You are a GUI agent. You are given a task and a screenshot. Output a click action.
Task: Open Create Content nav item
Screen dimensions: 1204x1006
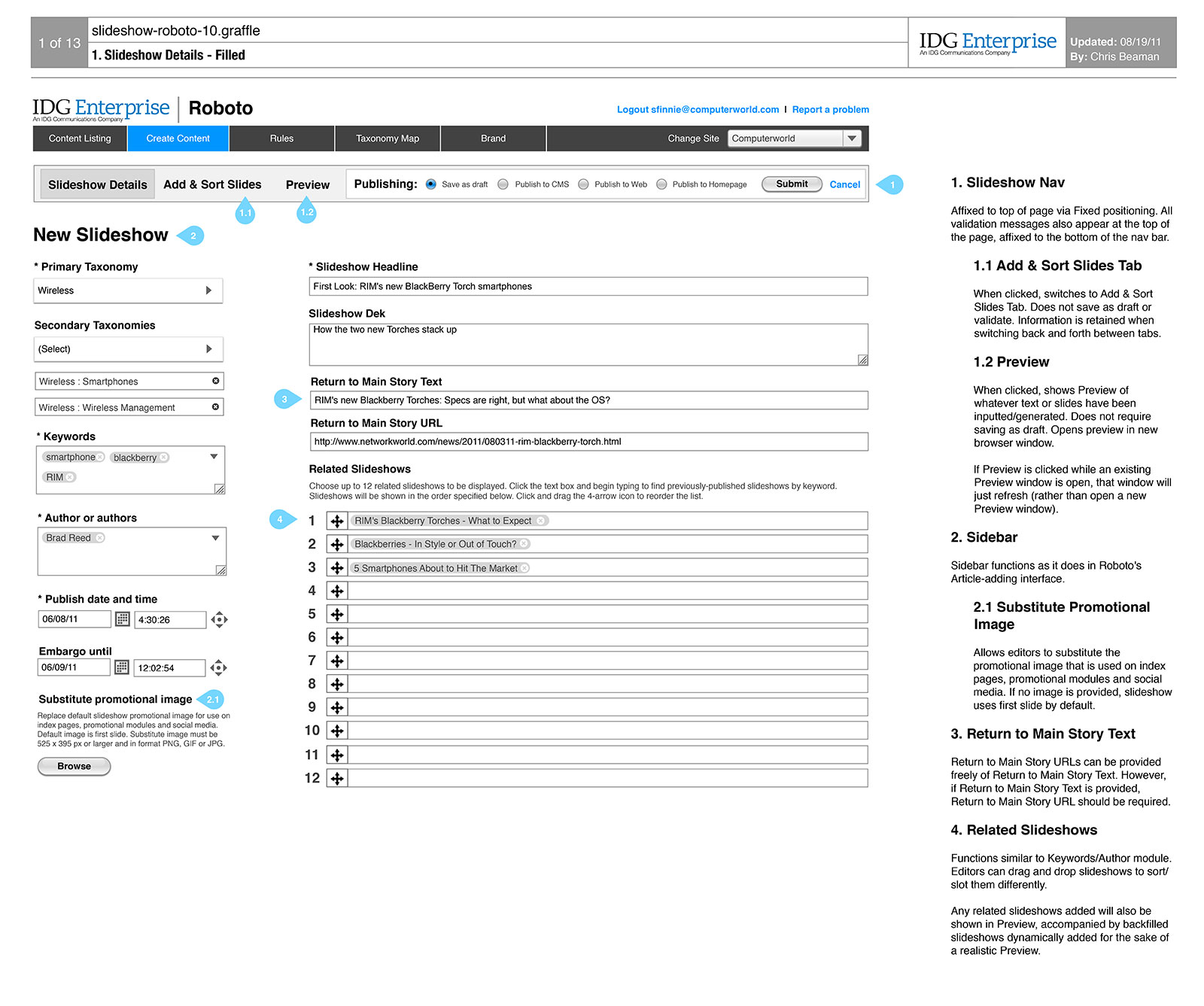click(x=178, y=138)
